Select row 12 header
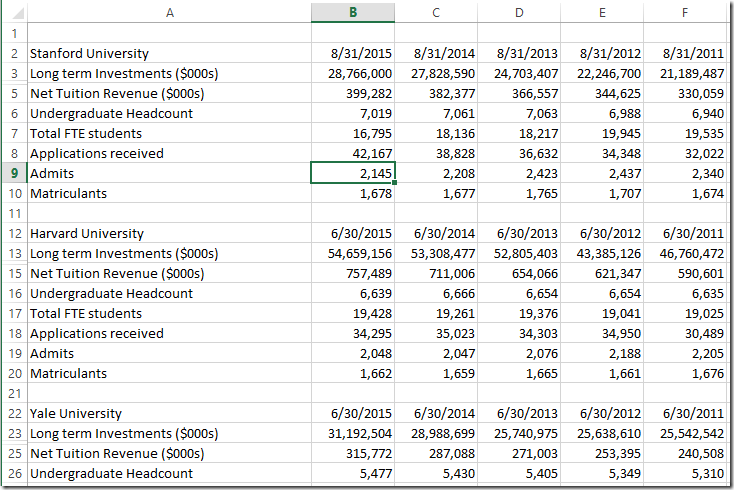734x490 pixels. click(15, 233)
